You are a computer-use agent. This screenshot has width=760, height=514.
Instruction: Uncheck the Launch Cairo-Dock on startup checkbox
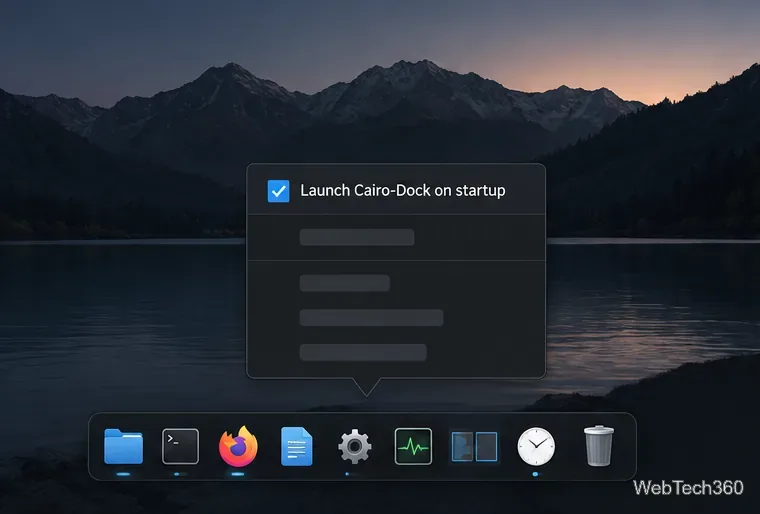coord(279,191)
